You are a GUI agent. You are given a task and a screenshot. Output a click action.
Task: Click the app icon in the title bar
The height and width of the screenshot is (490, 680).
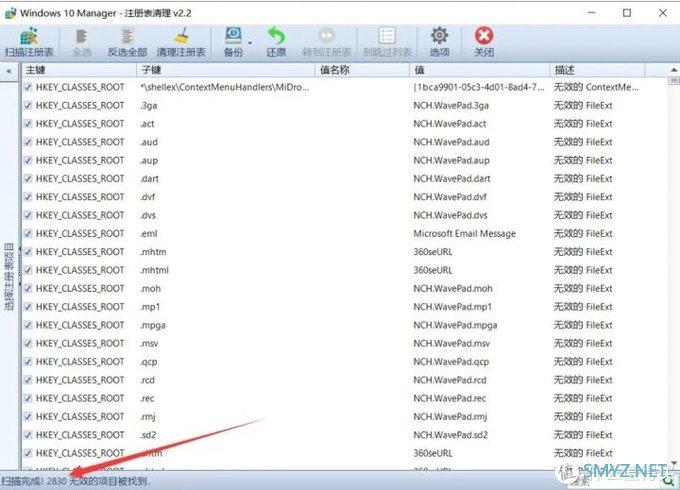point(10,13)
